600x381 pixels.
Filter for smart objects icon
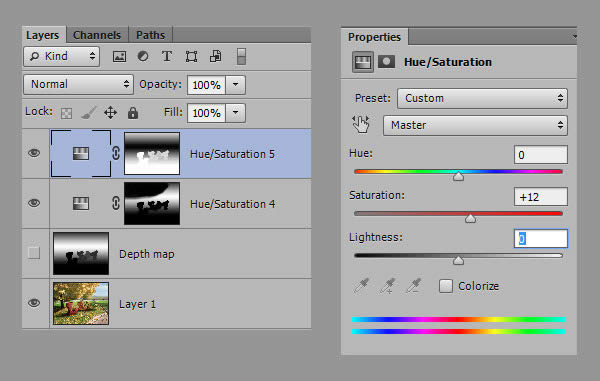click(x=215, y=56)
